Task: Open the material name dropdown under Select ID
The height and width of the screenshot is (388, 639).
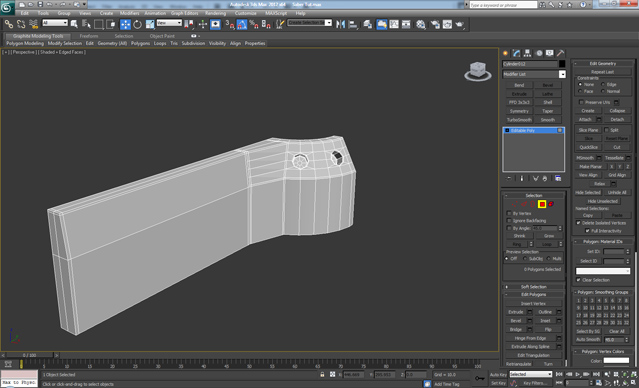Action: (x=603, y=271)
